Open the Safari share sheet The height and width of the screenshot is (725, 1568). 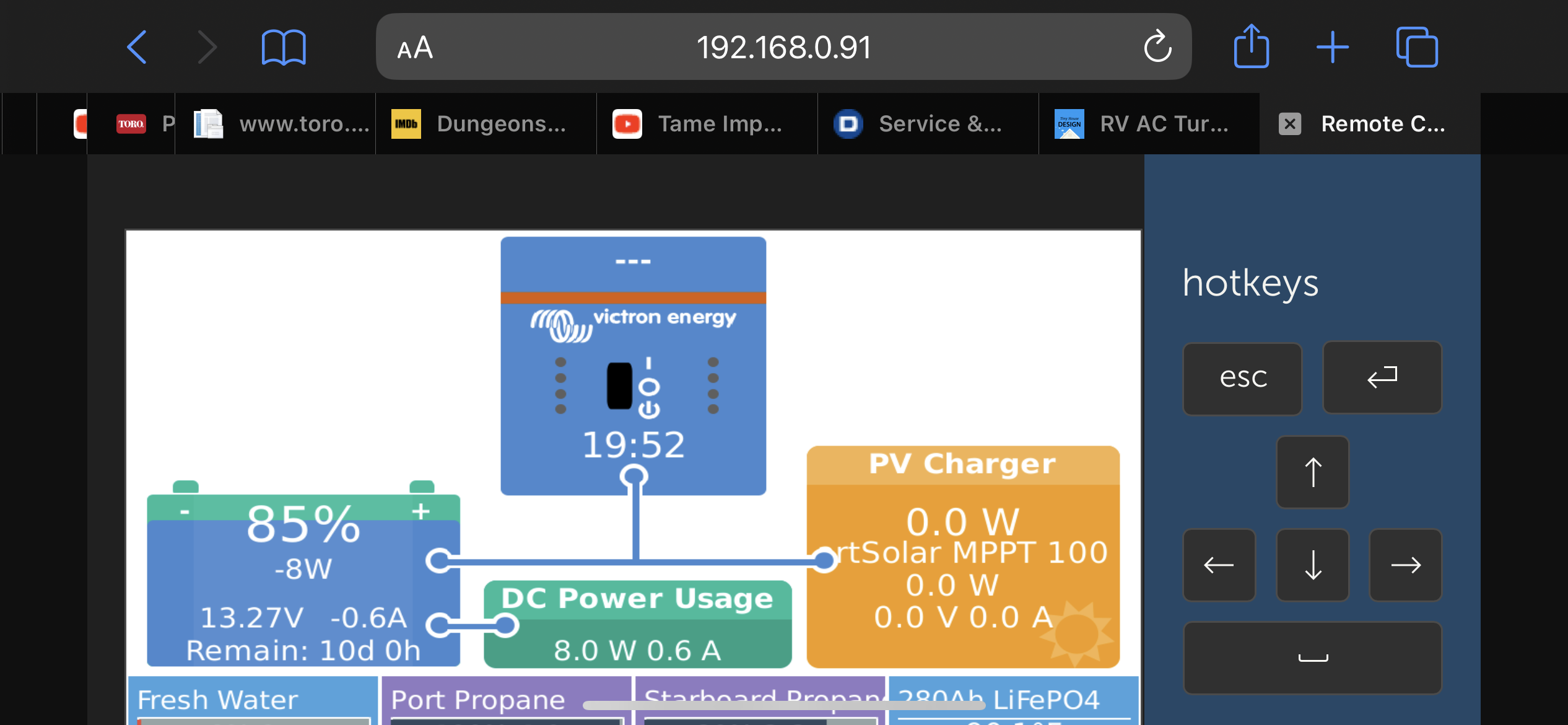[x=1252, y=46]
